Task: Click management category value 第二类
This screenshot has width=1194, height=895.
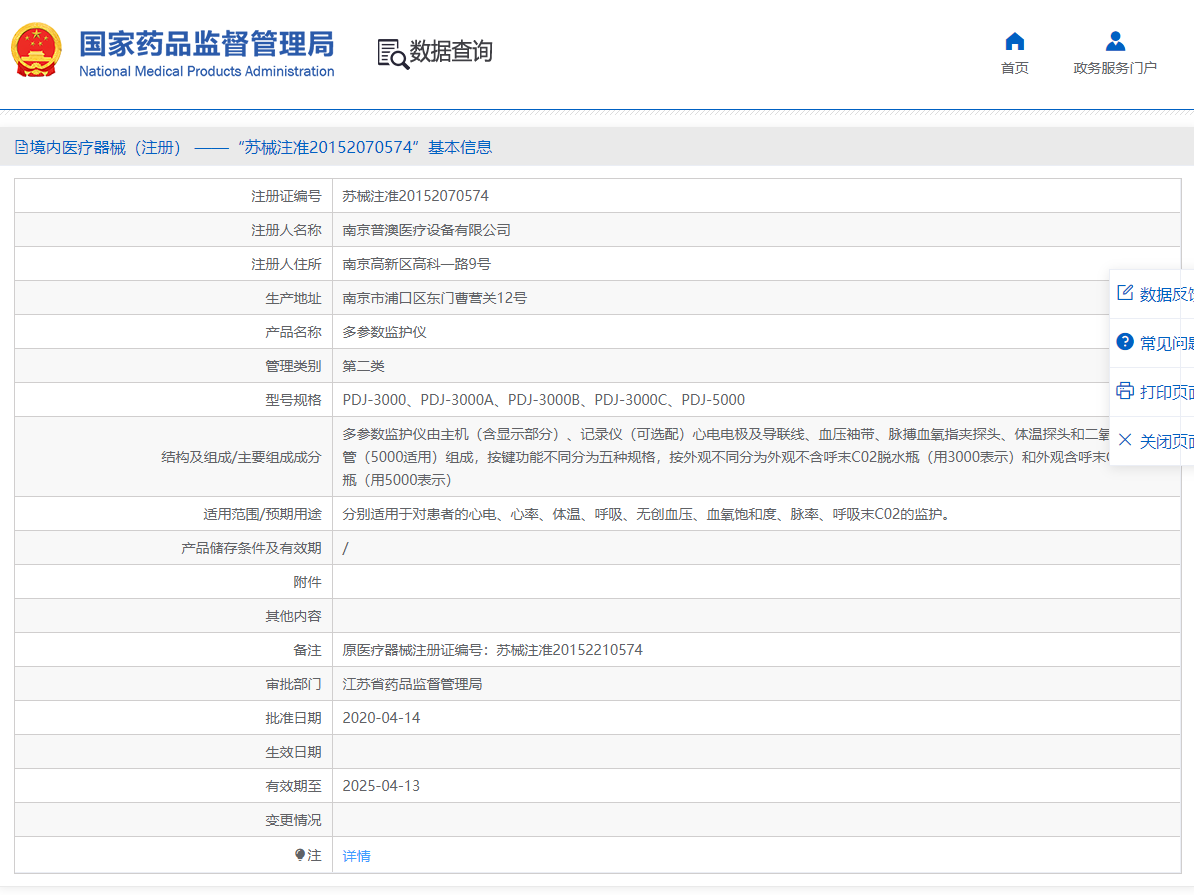Action: click(363, 366)
